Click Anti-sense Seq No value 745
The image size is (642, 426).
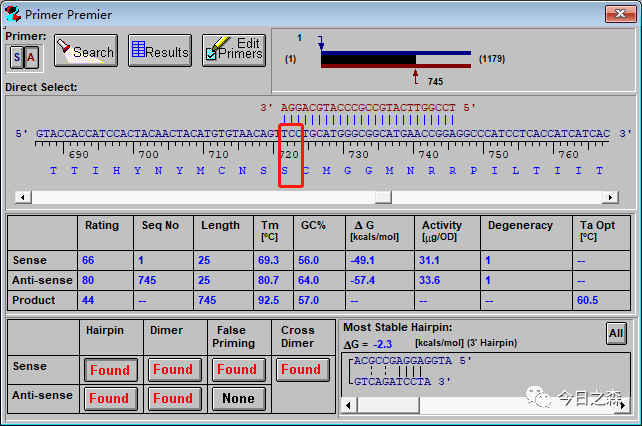[x=147, y=280]
